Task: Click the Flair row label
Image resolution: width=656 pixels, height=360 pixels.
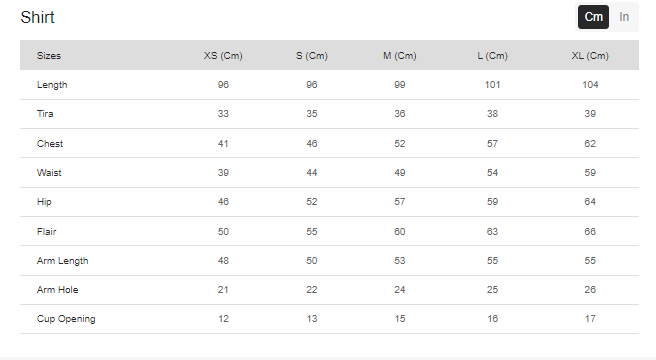Action: coord(46,231)
